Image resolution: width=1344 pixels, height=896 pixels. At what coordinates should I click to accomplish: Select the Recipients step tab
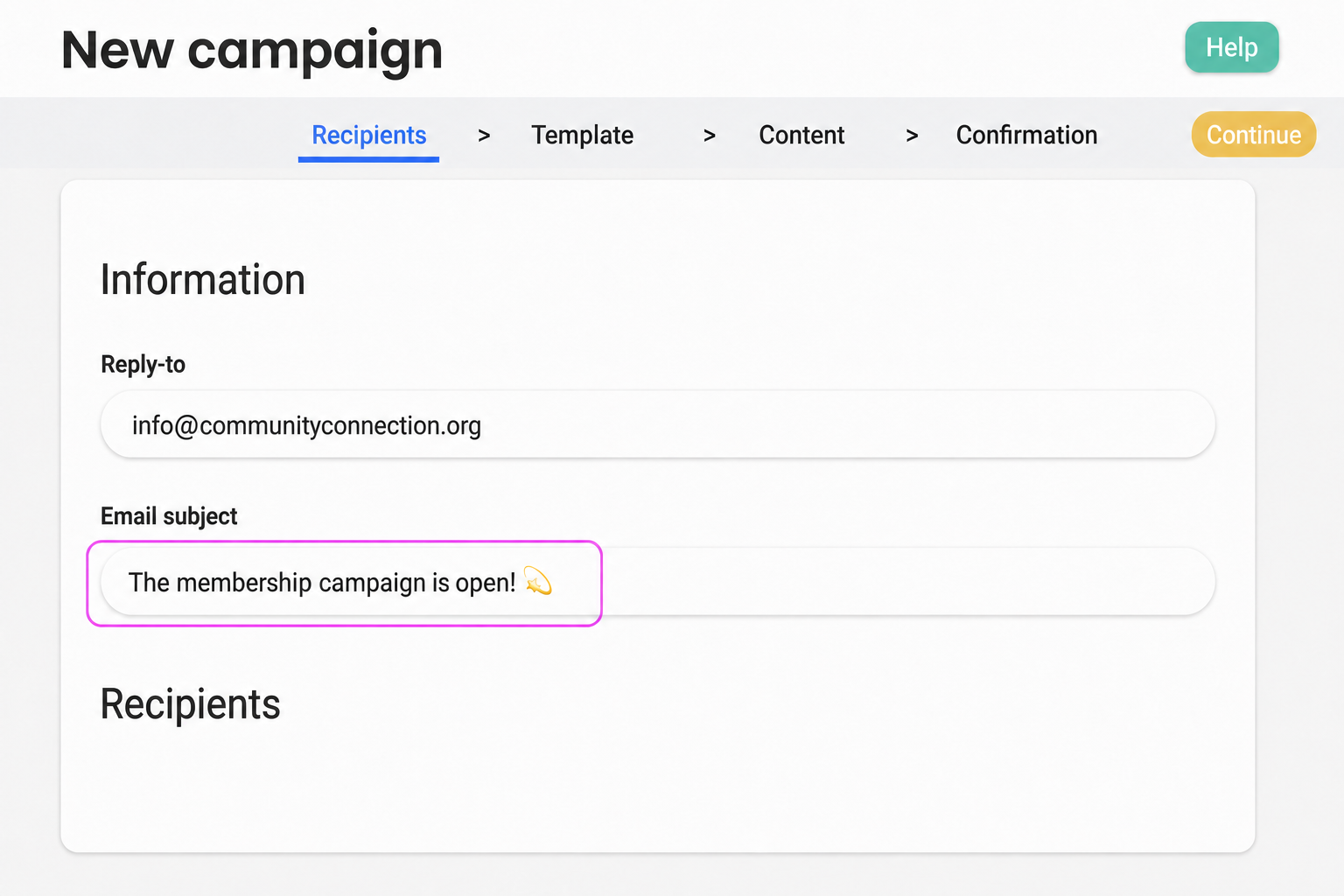(368, 136)
